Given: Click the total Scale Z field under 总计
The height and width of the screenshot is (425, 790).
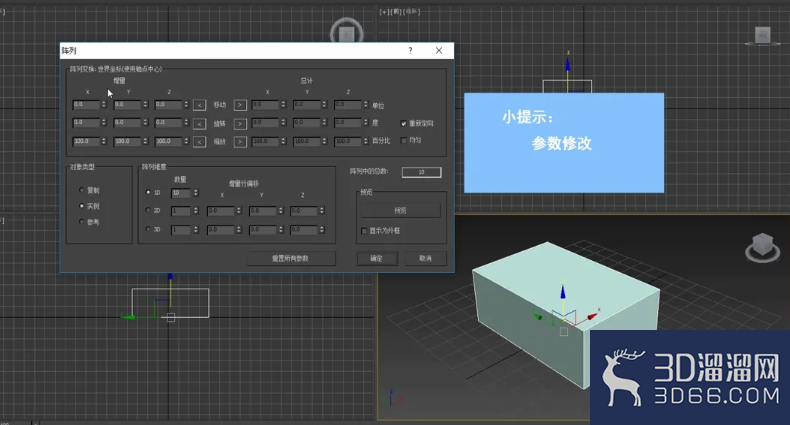Looking at the screenshot, I should (x=348, y=141).
